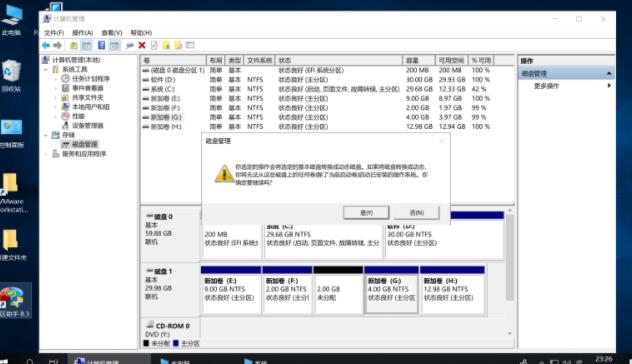Select the 任务计划程序 clock icon in the tree
Viewport: 632px width, 364px height.
point(65,78)
